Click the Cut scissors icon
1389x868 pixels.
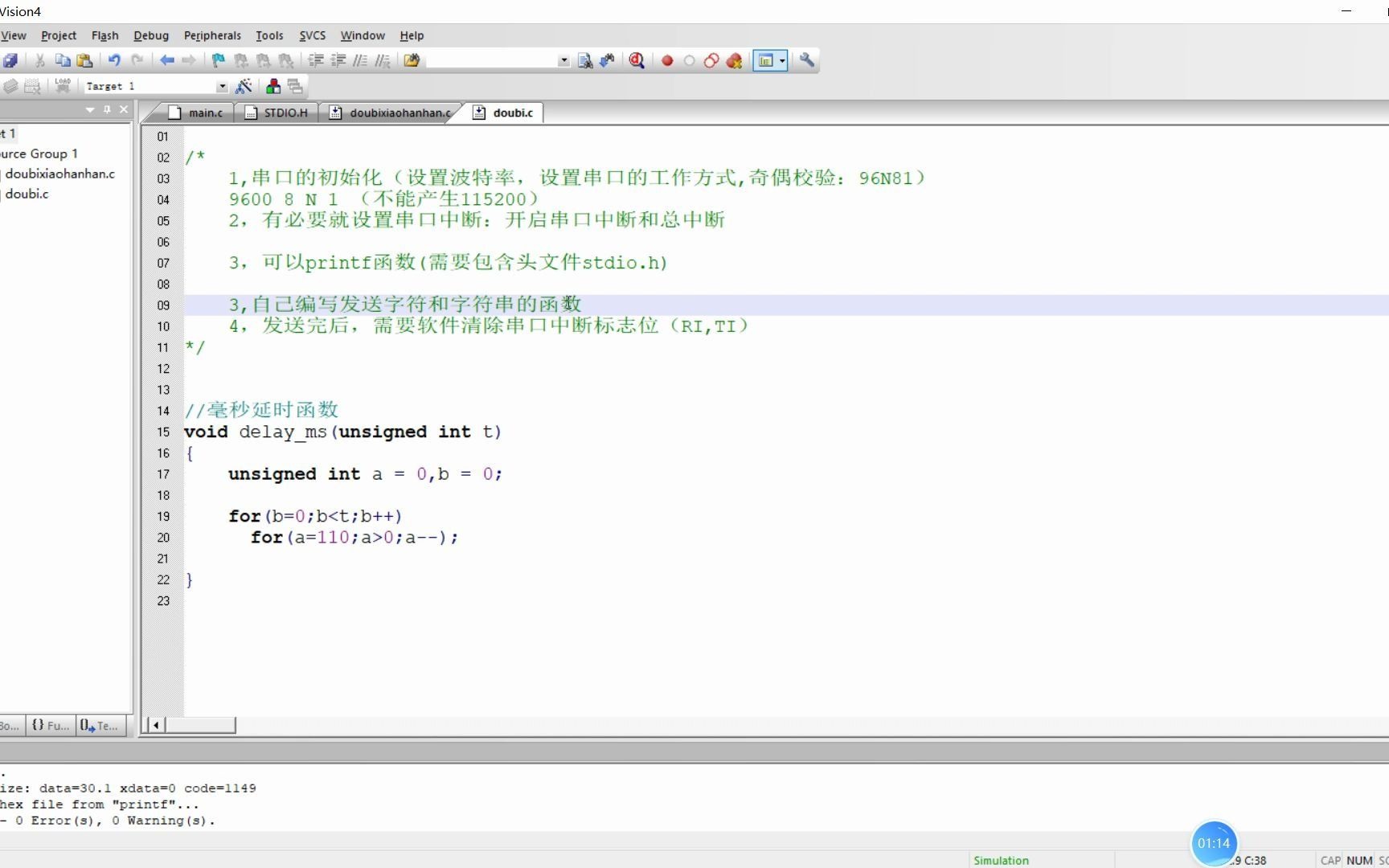click(39, 60)
